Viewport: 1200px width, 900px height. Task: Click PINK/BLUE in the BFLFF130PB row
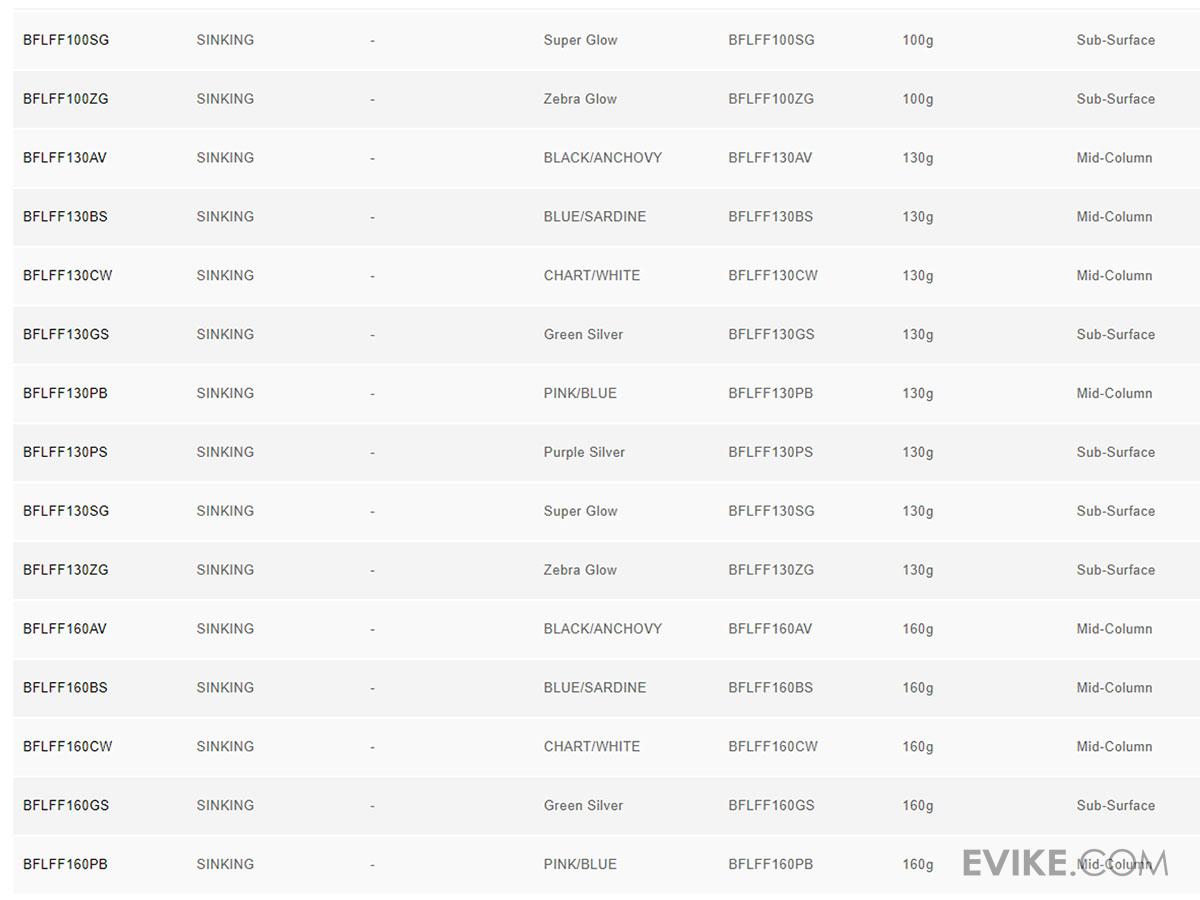pos(580,394)
